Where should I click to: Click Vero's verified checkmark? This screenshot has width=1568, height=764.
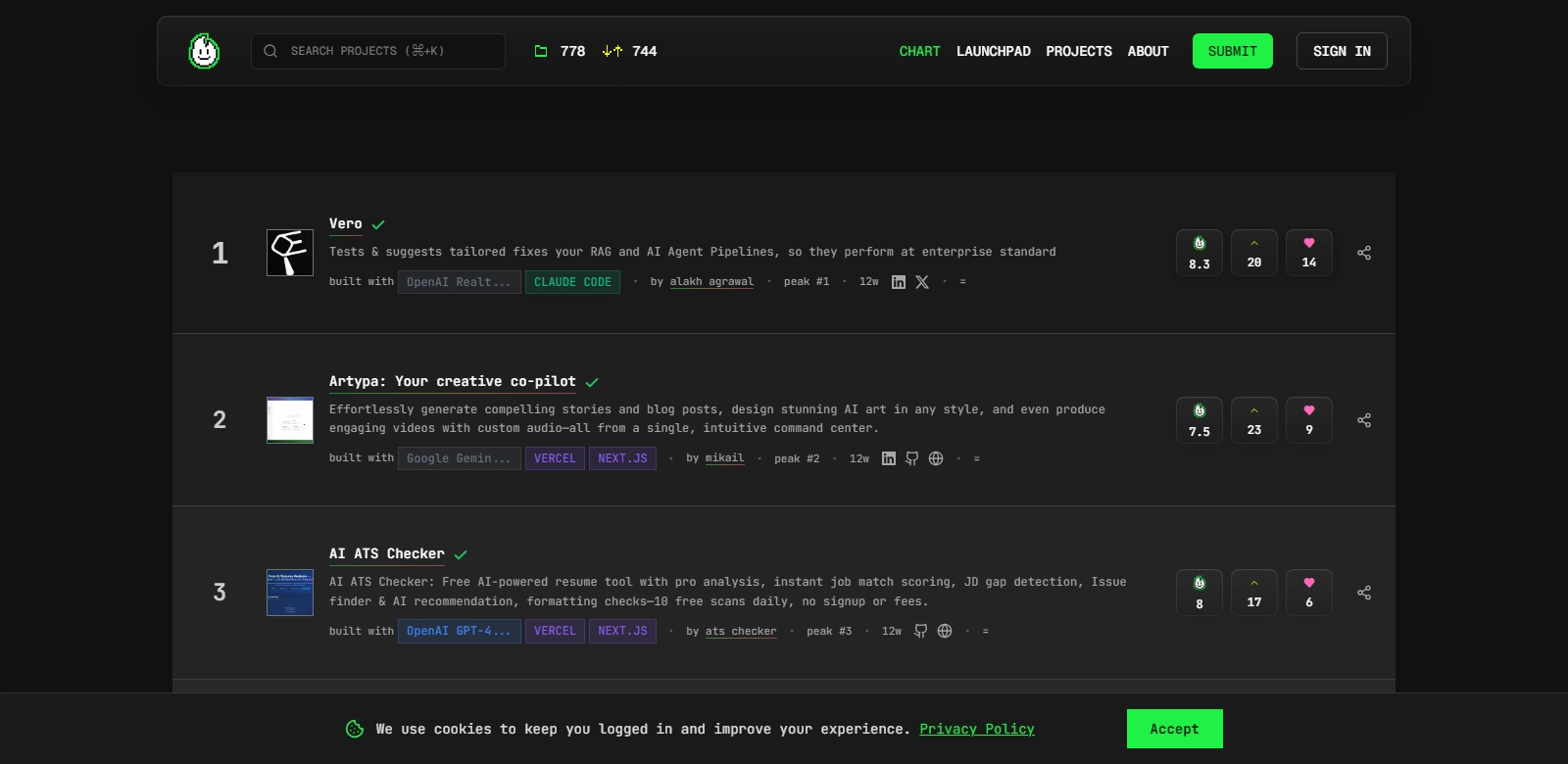[378, 225]
